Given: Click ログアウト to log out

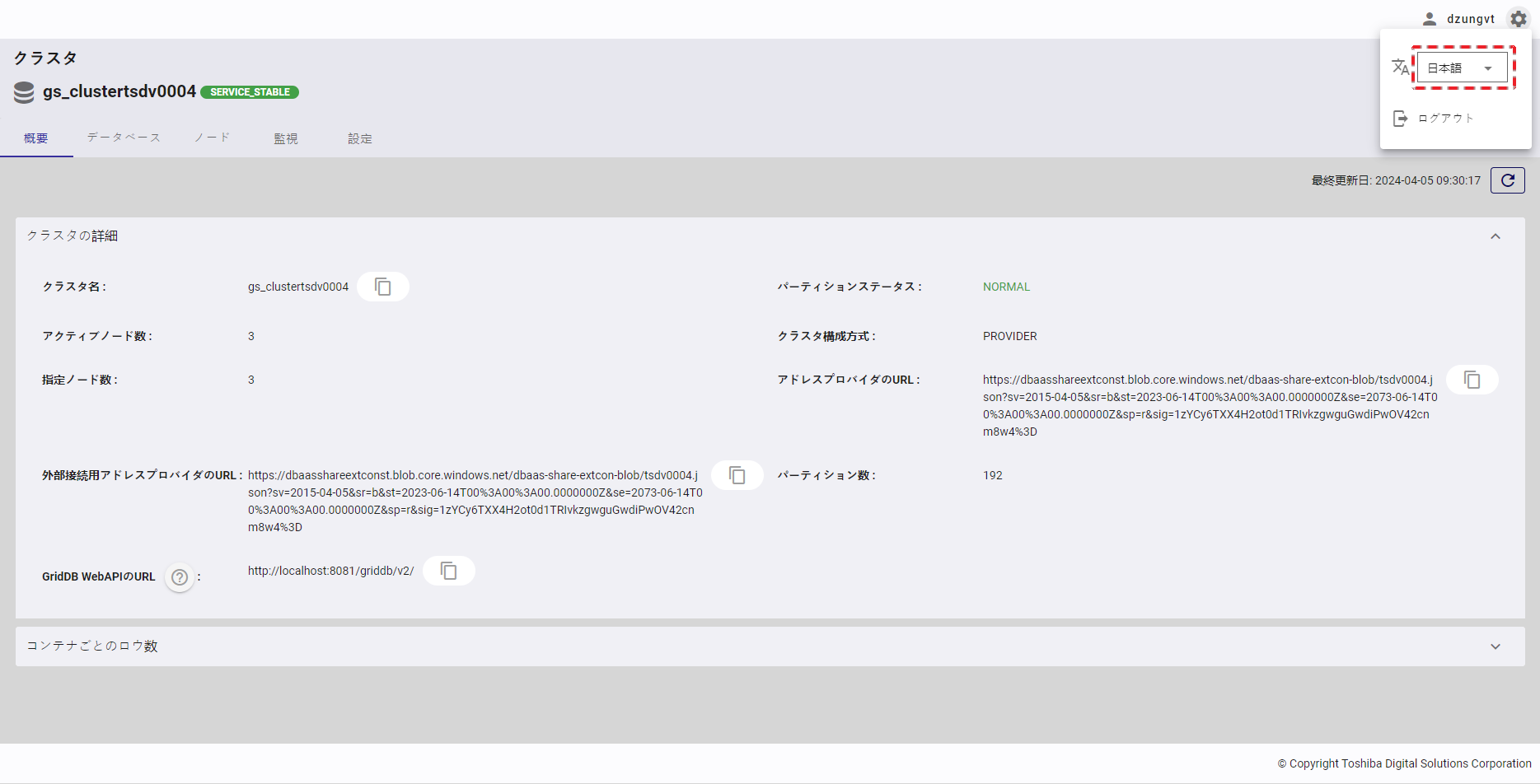Looking at the screenshot, I should click(1445, 119).
